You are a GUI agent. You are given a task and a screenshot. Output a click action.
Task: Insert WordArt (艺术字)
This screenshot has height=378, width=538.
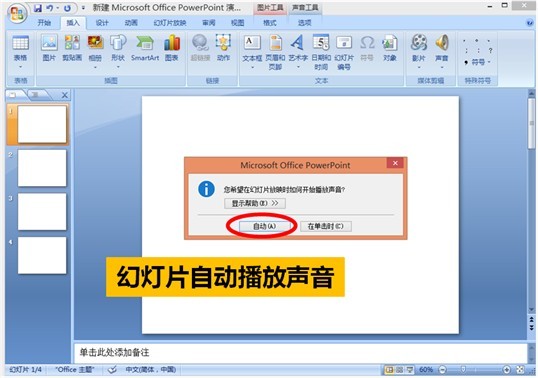pyautogui.click(x=298, y=48)
